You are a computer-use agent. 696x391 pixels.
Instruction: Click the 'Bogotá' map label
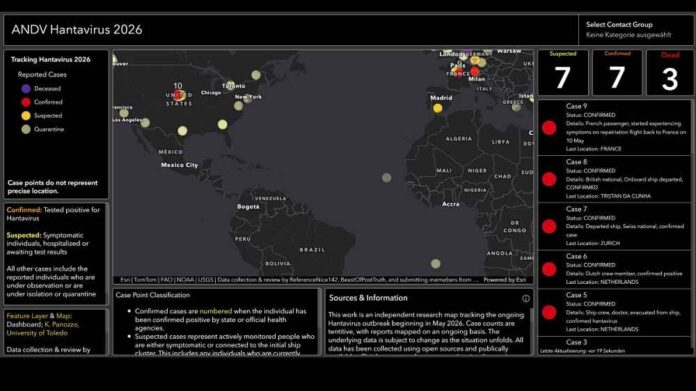point(248,207)
